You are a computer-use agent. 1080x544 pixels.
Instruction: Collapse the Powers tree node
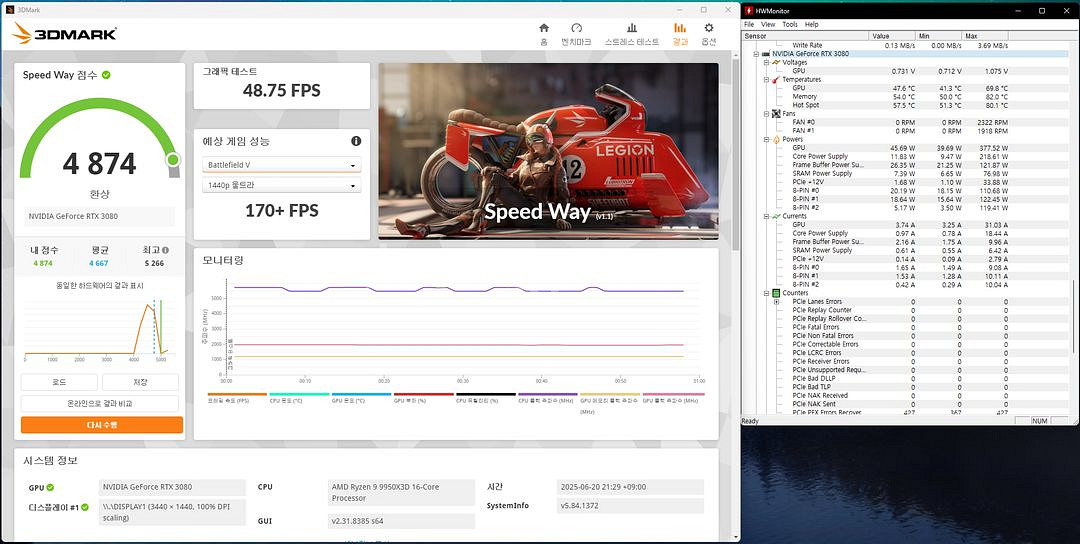(x=765, y=139)
